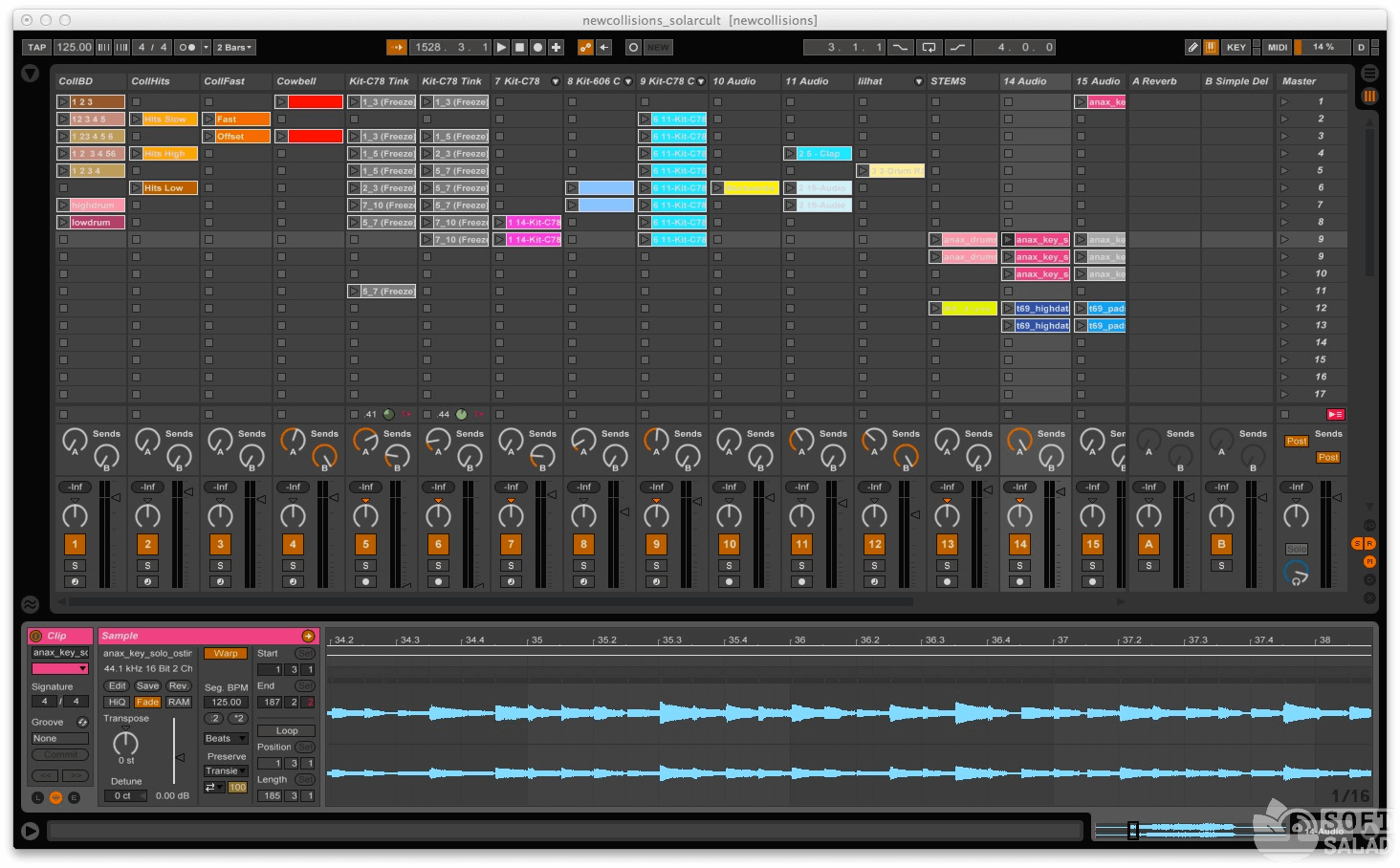Toggle the Punch-Out switch
This screenshot has width=1400, height=868.
pos(958,47)
